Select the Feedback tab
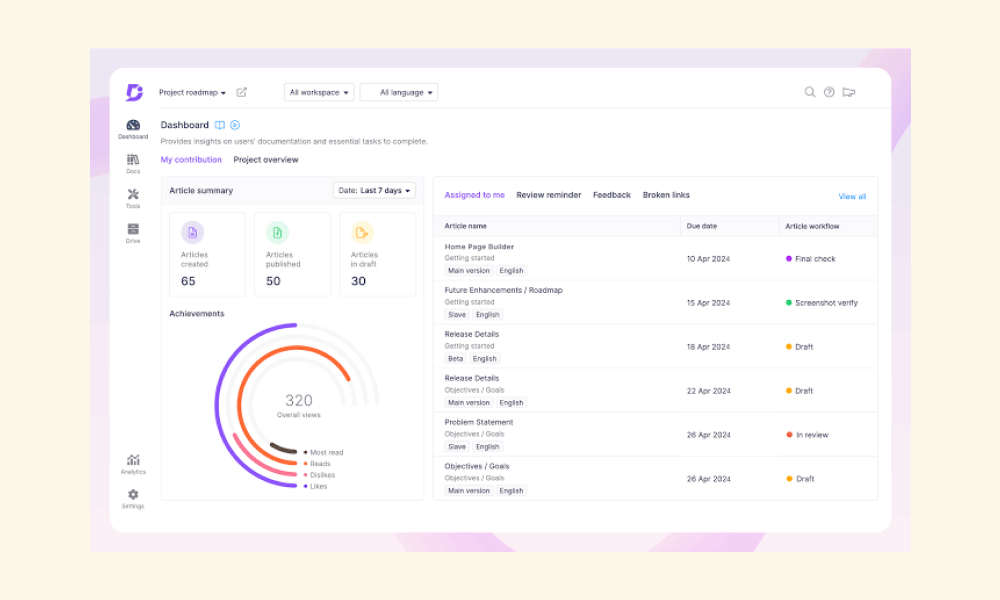1000x600 pixels. pyautogui.click(x=612, y=195)
